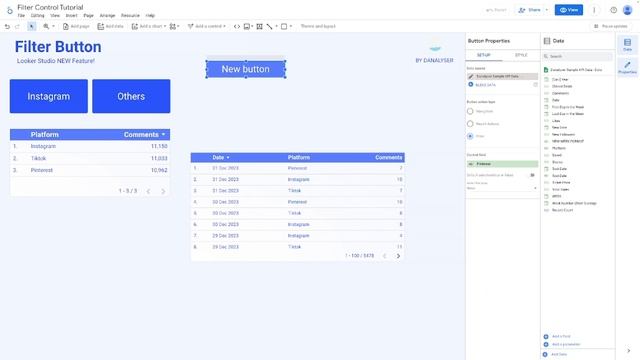Insert an image element
640x360 pixels.
pos(248,26)
